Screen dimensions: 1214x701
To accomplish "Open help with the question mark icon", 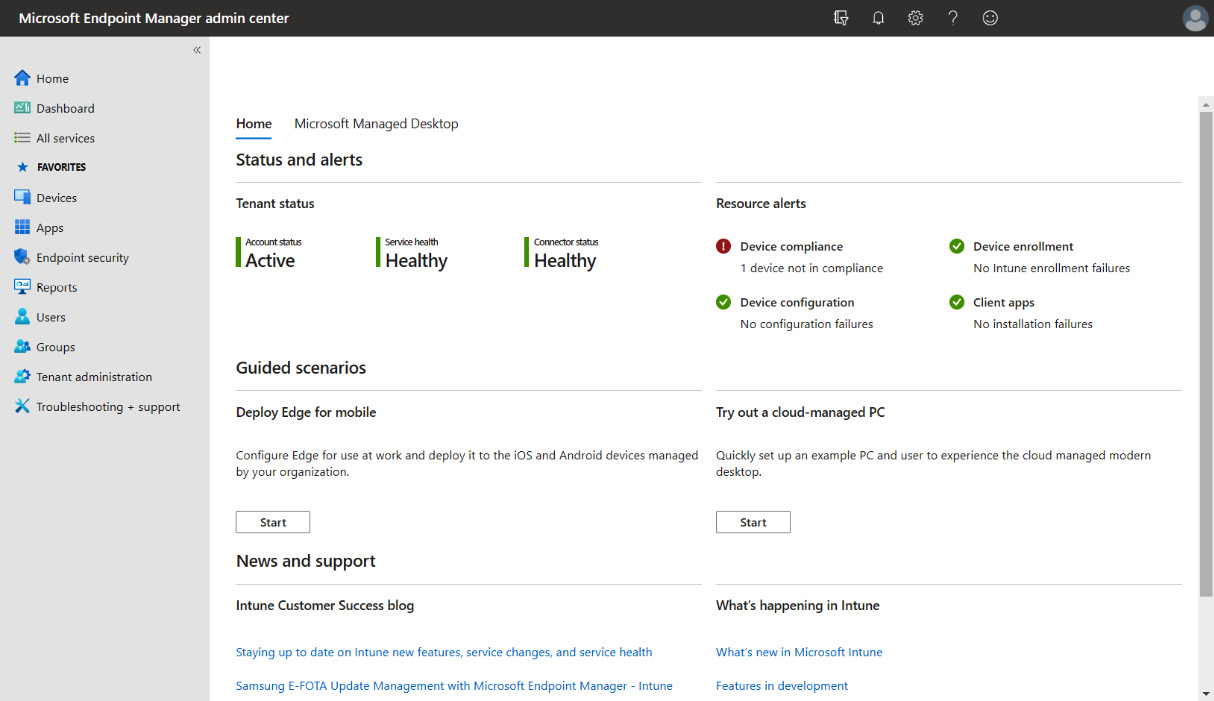I will pos(953,18).
